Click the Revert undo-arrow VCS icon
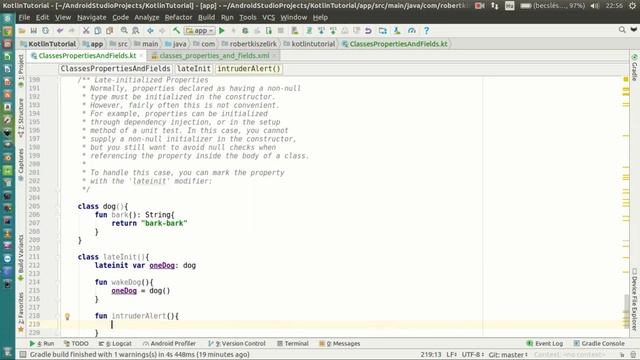640x360 pixels. (369, 31)
